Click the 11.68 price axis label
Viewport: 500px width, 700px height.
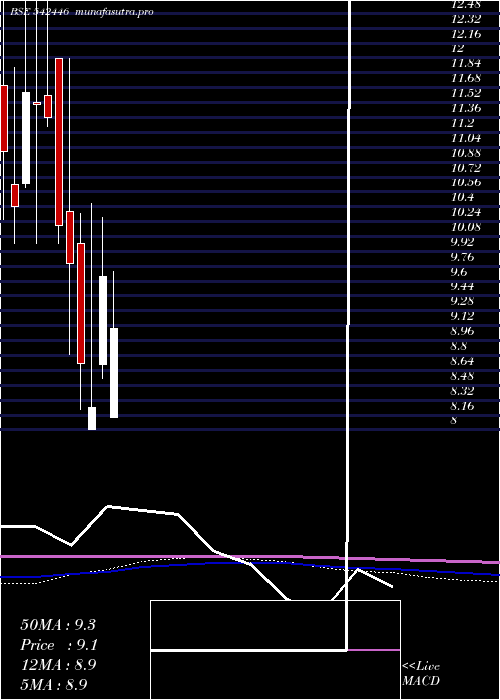click(466, 78)
